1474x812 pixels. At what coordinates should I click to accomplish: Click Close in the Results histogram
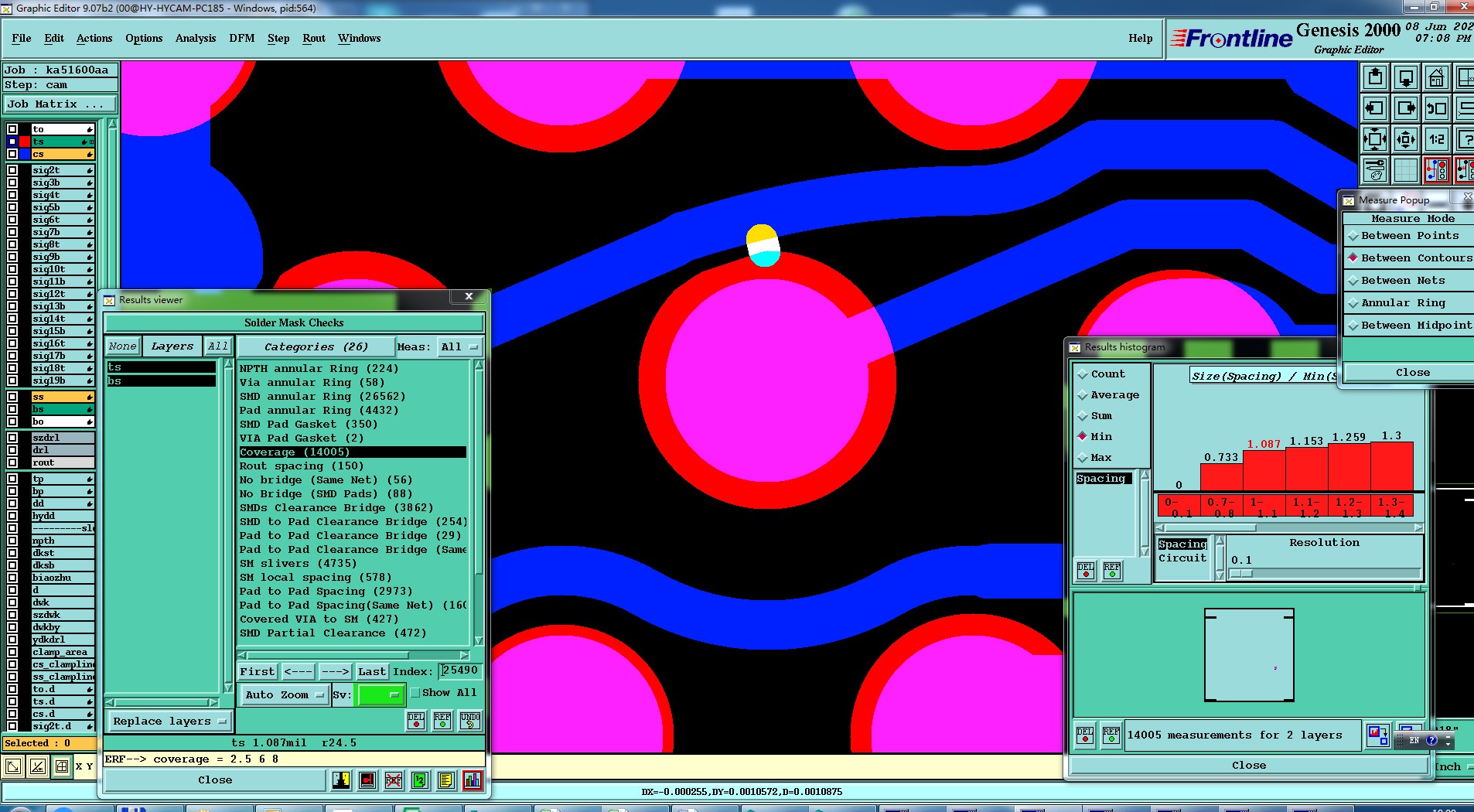(x=1249, y=766)
